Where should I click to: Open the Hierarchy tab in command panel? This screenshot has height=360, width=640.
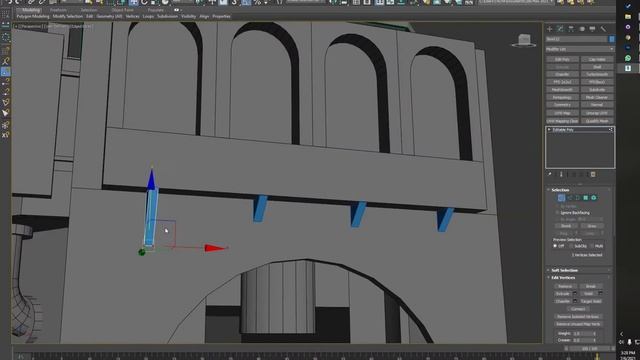click(x=571, y=29)
